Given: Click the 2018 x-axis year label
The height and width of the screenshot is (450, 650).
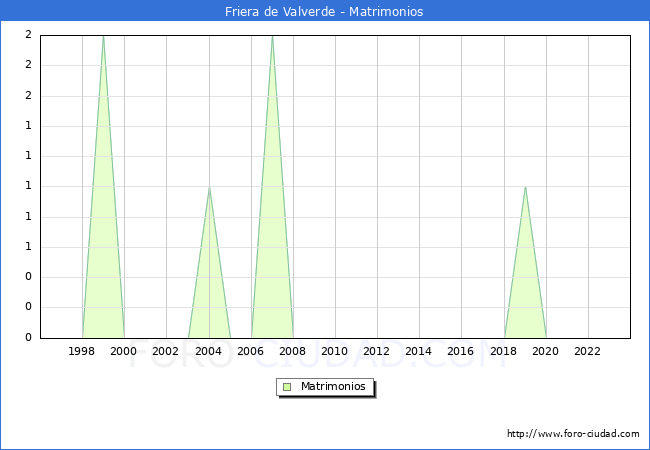Looking at the screenshot, I should [x=504, y=351].
